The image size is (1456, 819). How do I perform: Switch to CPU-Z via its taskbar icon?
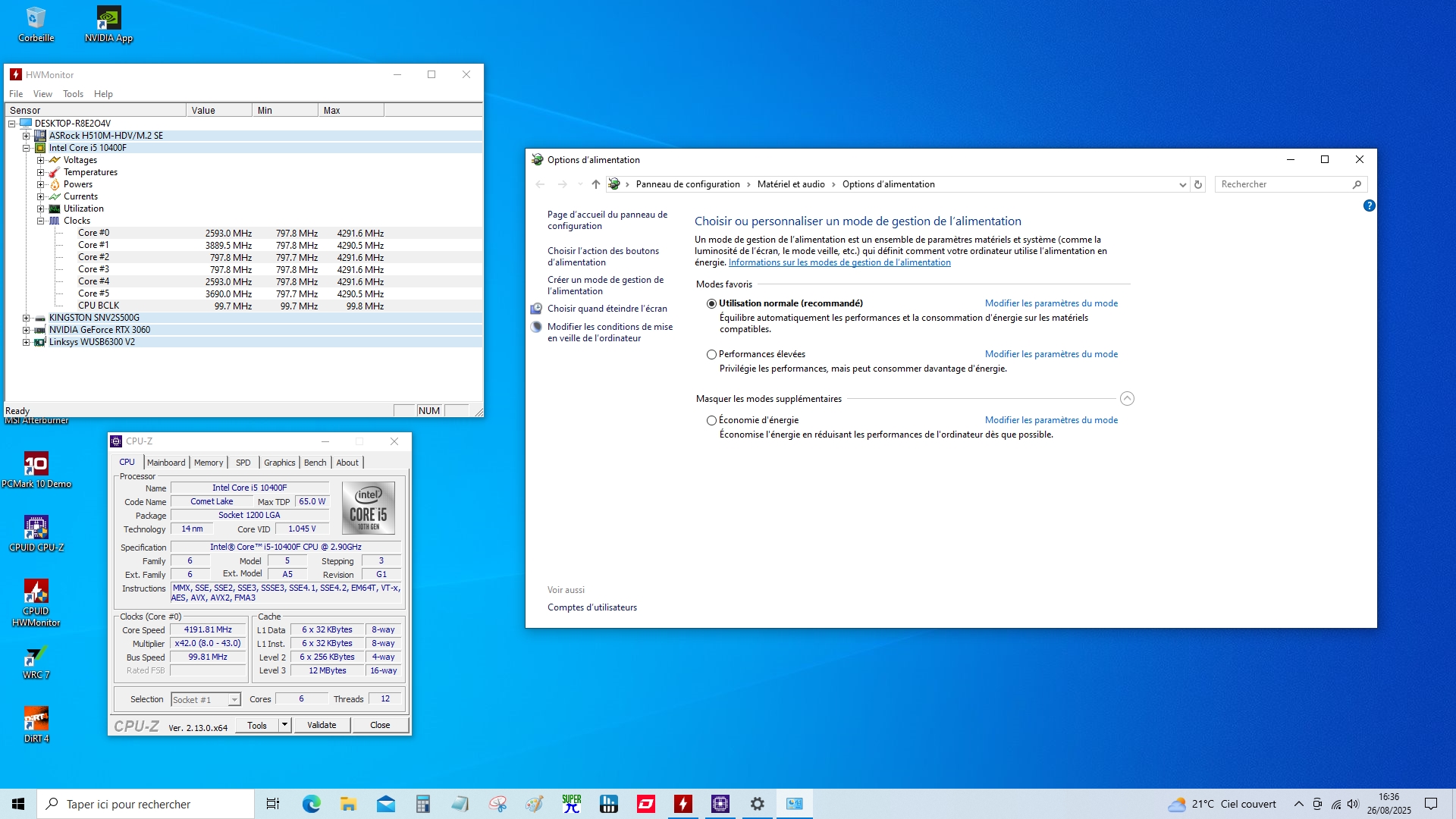[720, 804]
